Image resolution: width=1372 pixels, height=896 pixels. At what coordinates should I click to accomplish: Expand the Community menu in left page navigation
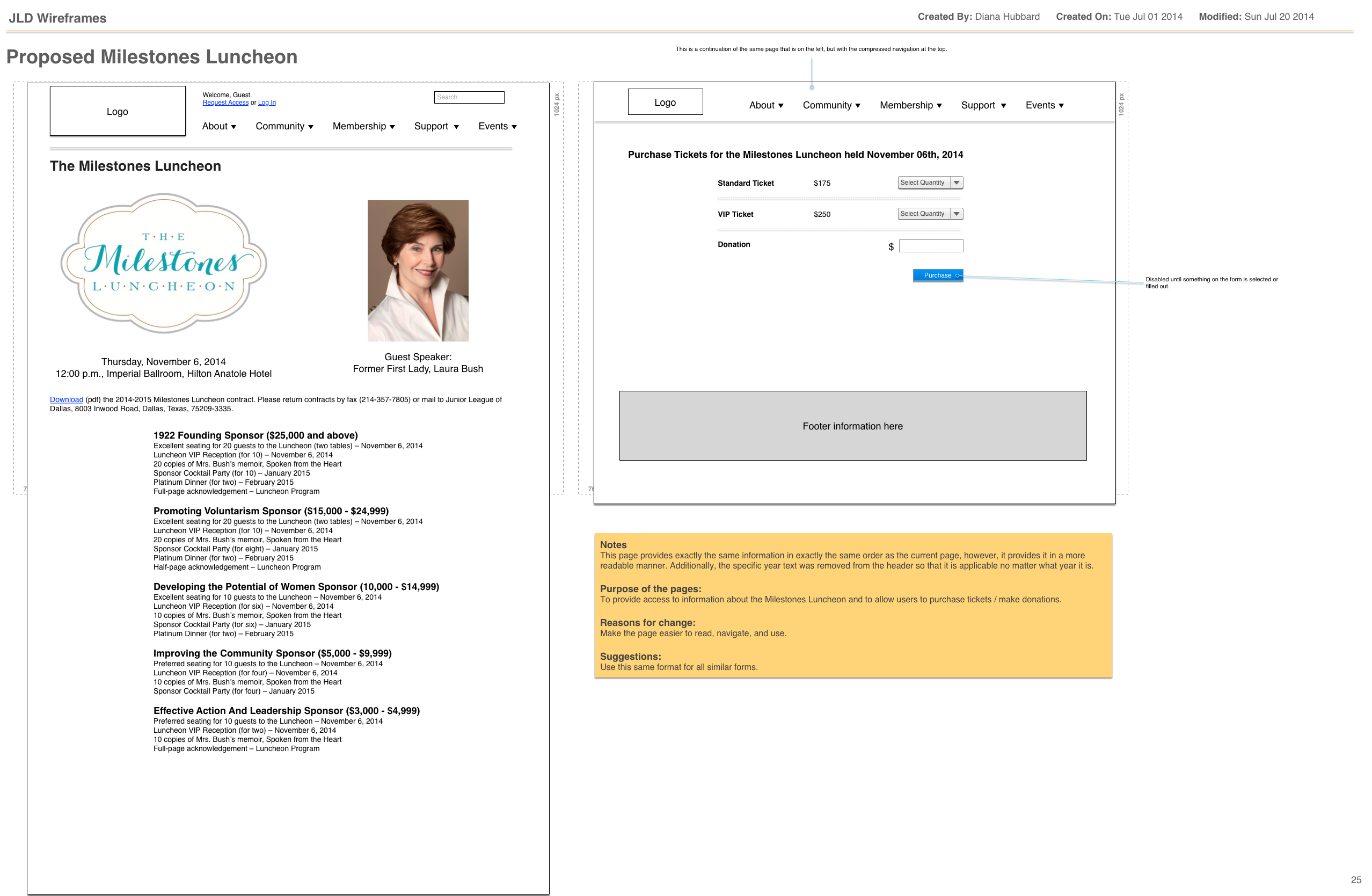click(x=284, y=126)
